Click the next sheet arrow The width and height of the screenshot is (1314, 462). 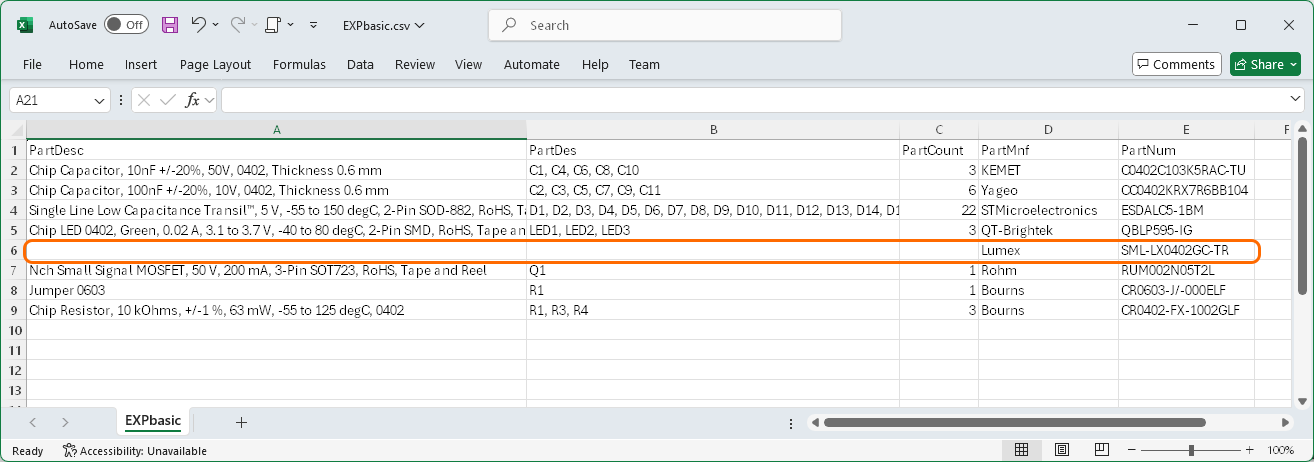click(x=65, y=422)
